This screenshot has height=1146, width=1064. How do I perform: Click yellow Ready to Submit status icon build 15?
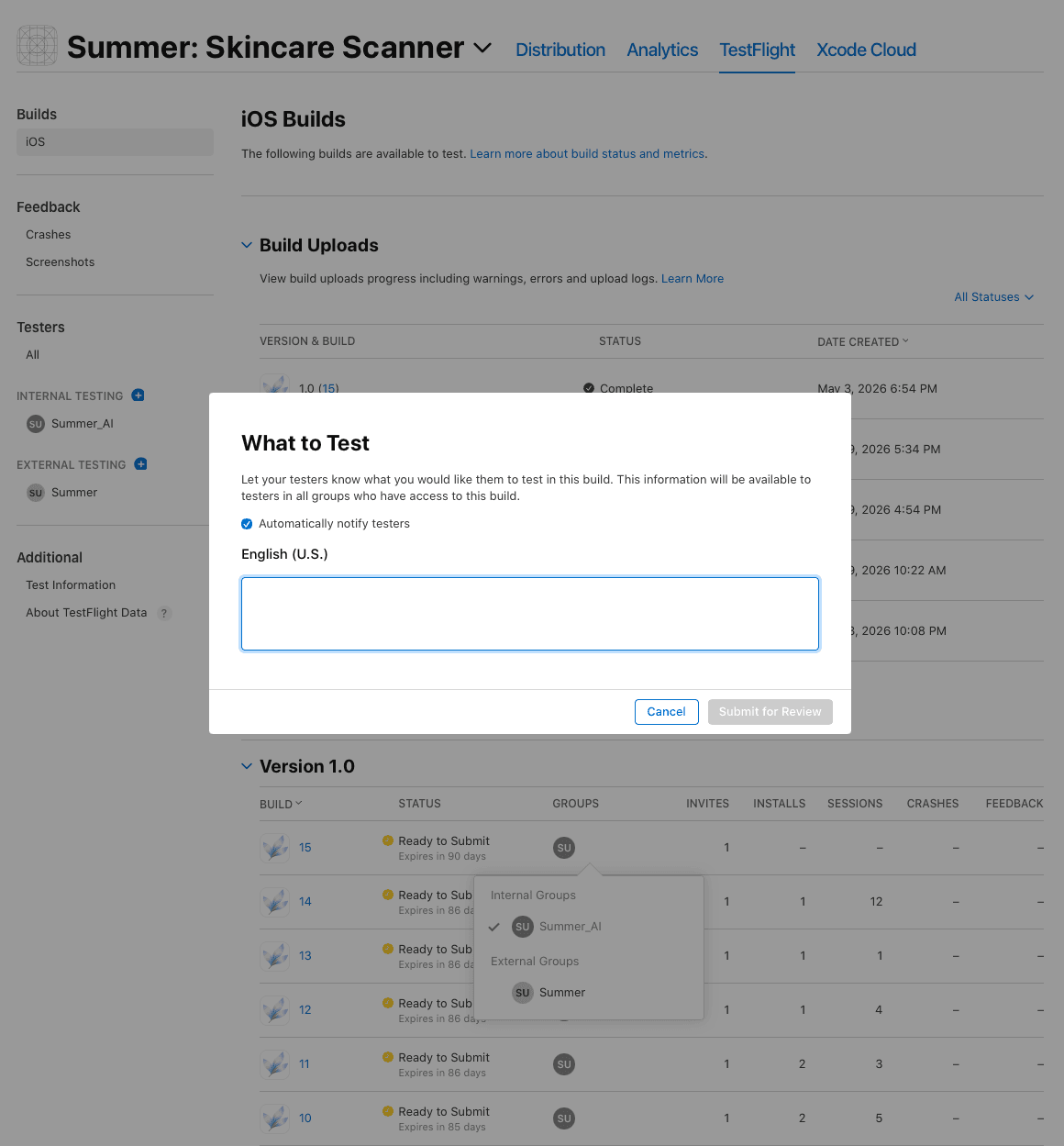(x=388, y=840)
